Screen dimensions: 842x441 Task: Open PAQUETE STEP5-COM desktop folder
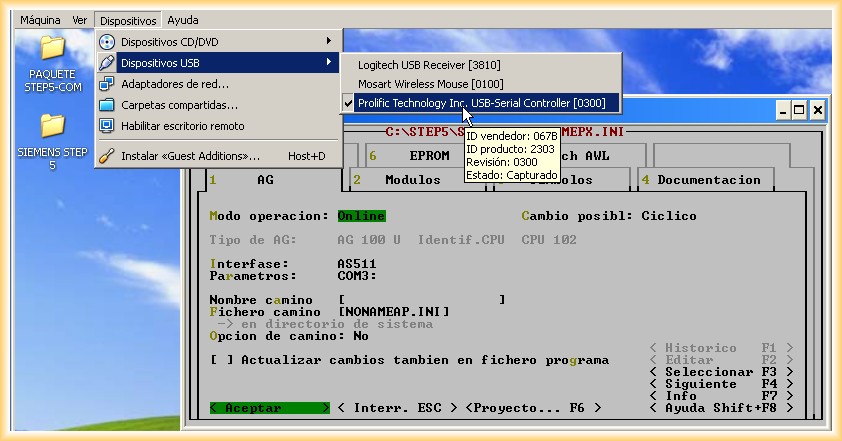pos(51,49)
